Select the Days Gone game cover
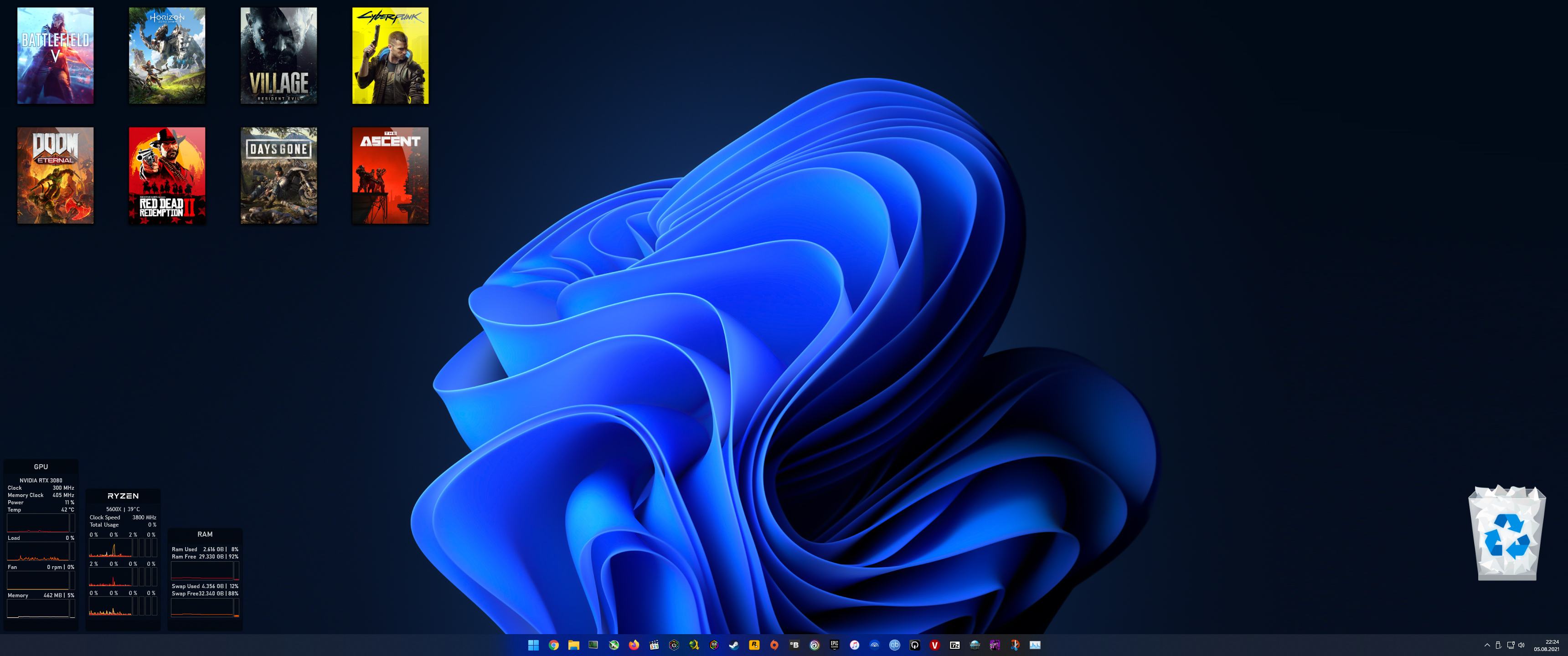 coord(279,175)
